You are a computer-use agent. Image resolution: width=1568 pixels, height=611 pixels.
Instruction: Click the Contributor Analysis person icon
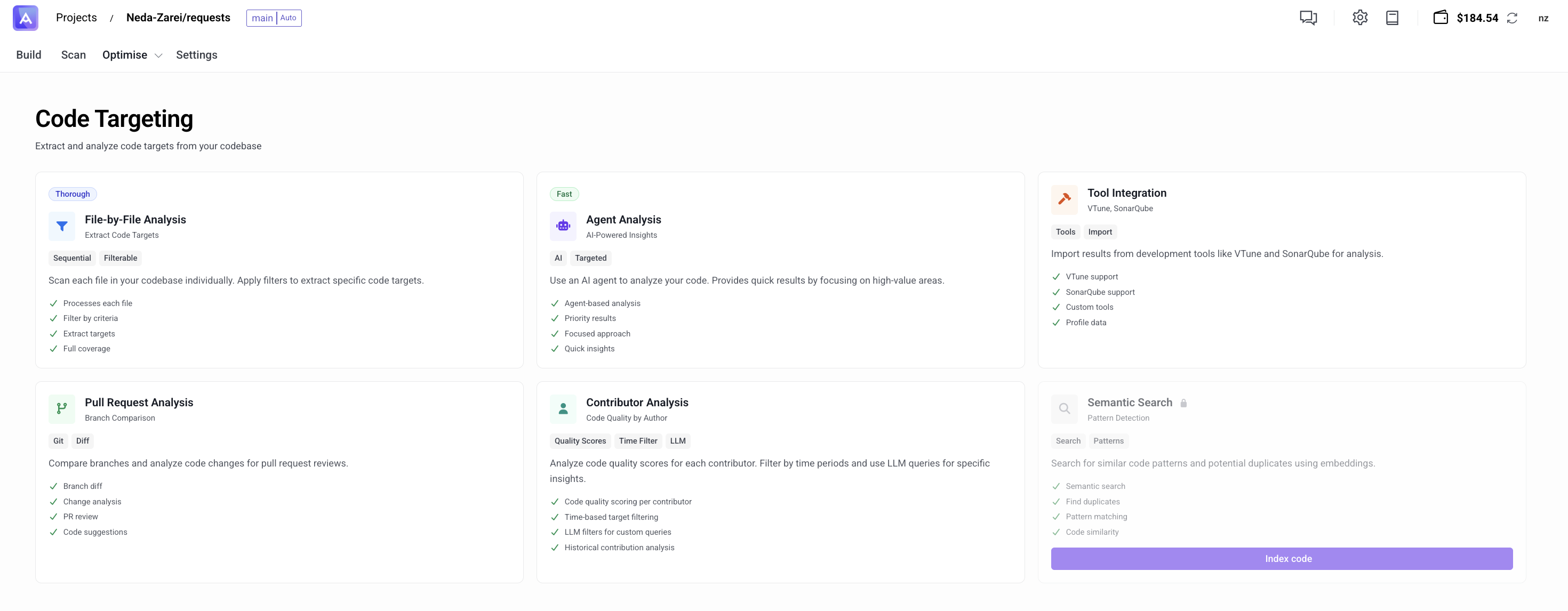(x=563, y=409)
